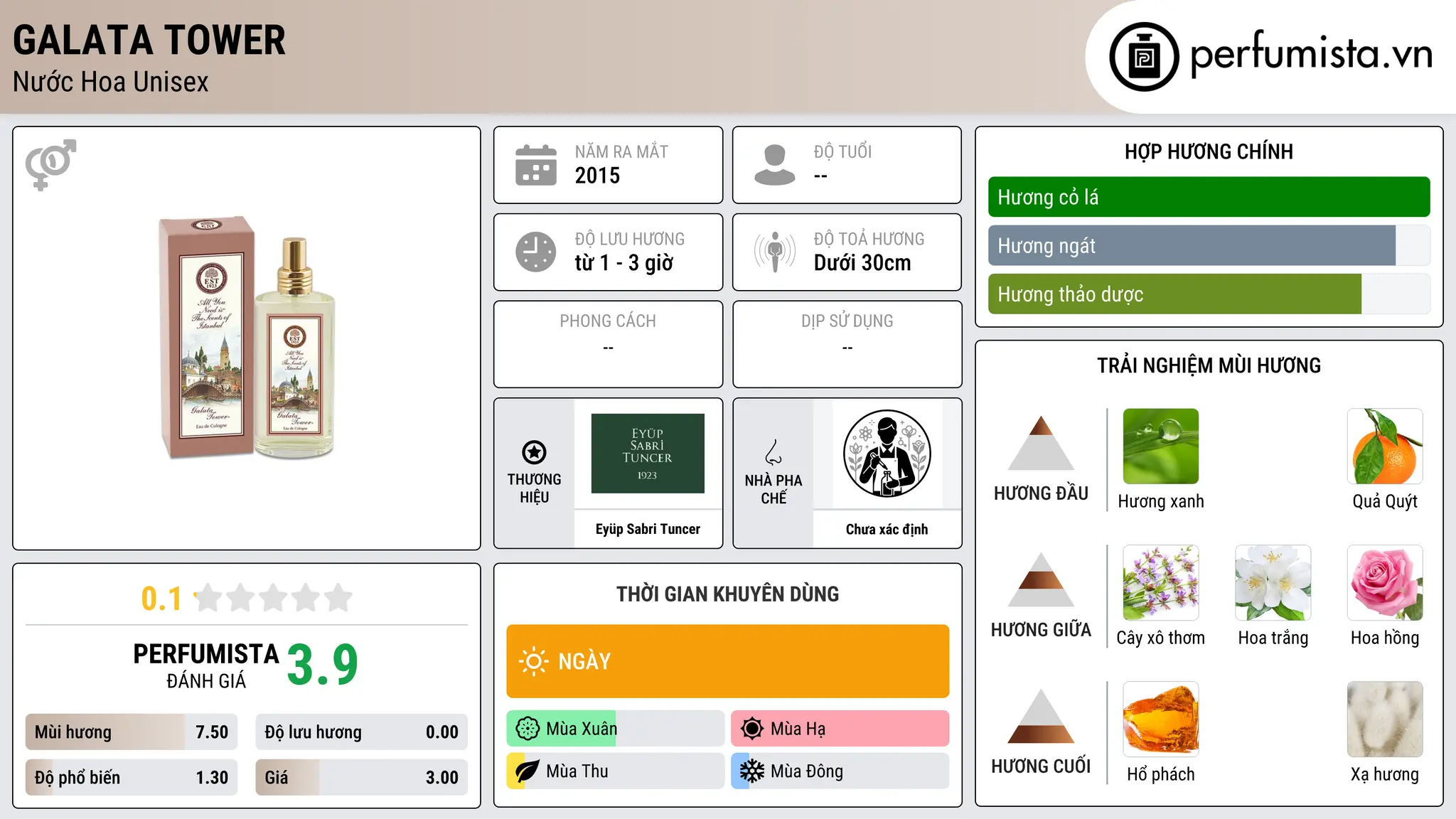The image size is (1456, 819).
Task: Click the star badge icon above Thương hiệu
Action: click(534, 452)
